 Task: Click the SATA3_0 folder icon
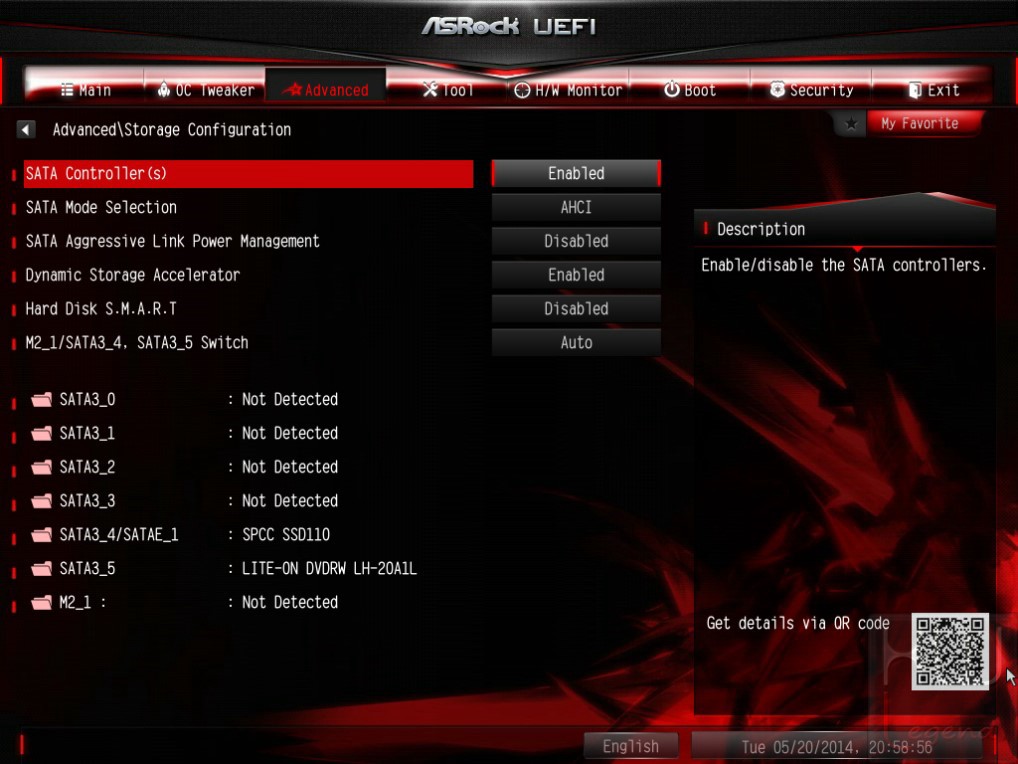click(42, 399)
